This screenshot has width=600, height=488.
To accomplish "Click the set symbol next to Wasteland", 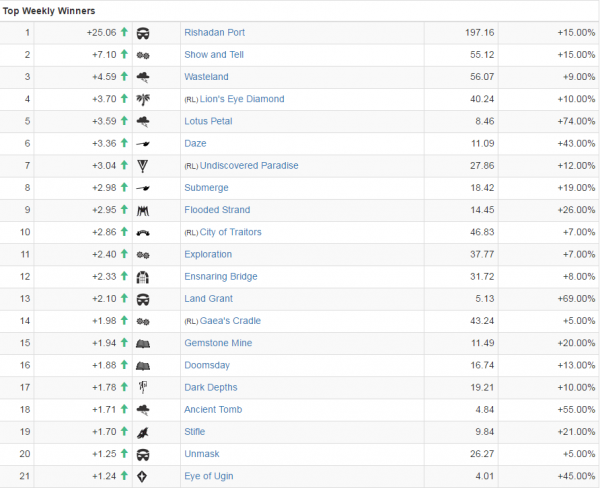I will [x=144, y=77].
